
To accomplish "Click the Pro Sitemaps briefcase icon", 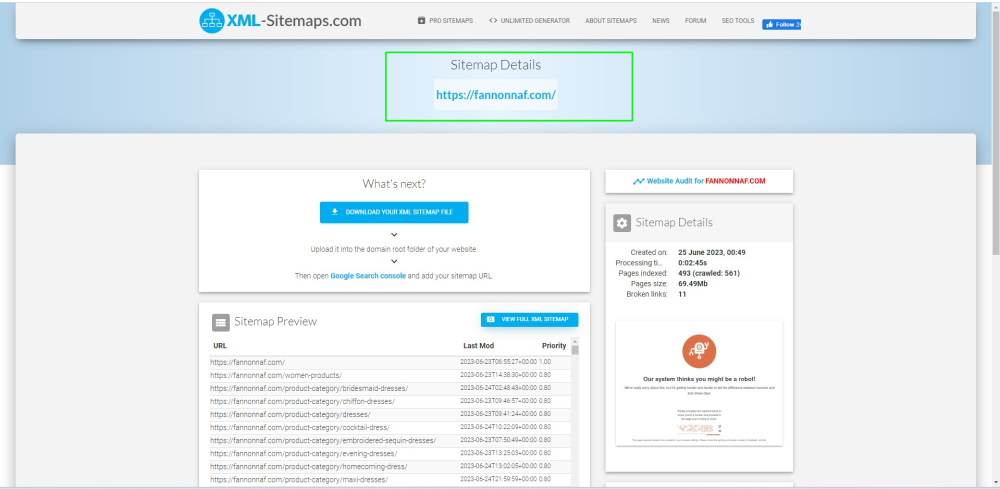I will (421, 20).
